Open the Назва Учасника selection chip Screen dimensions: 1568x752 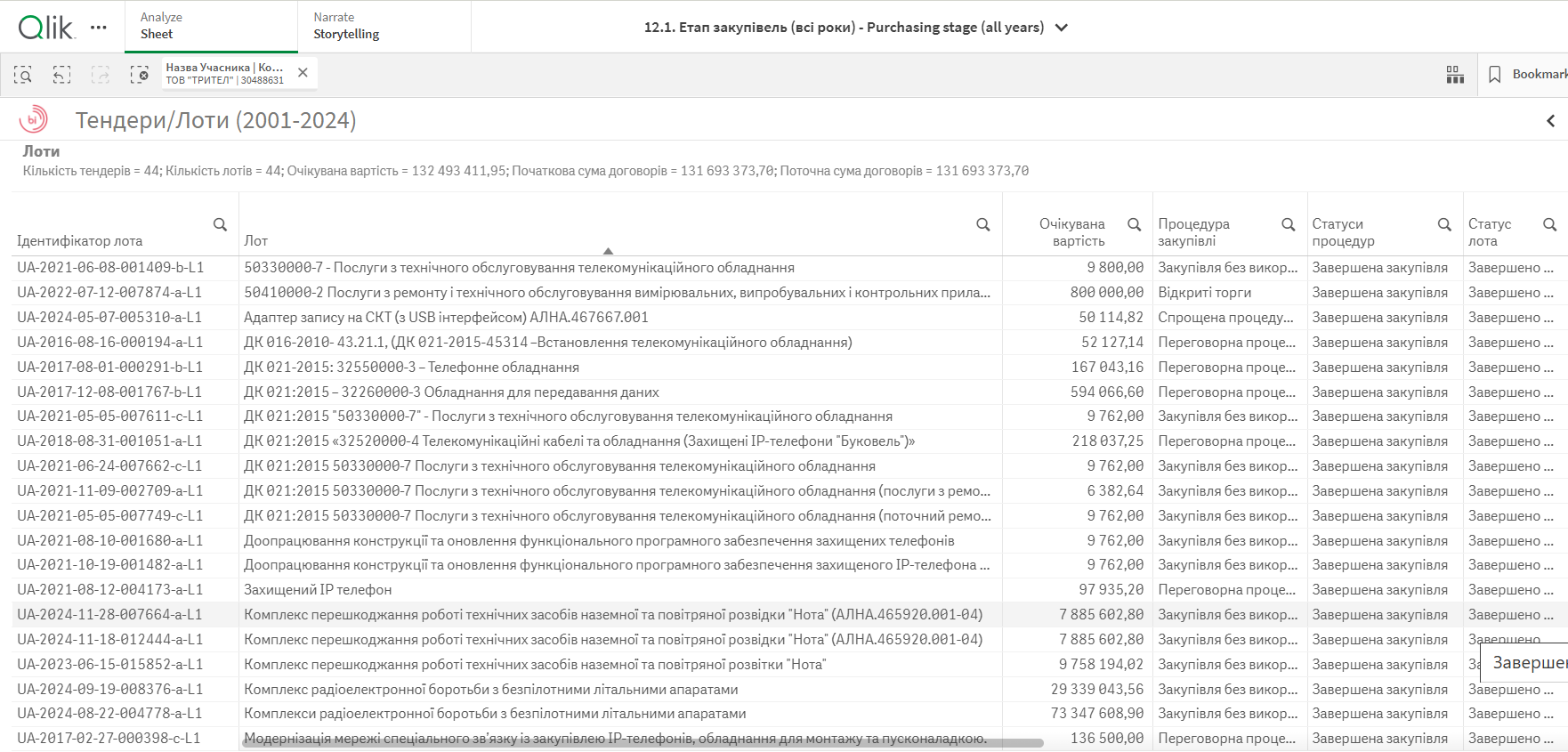click(x=224, y=74)
